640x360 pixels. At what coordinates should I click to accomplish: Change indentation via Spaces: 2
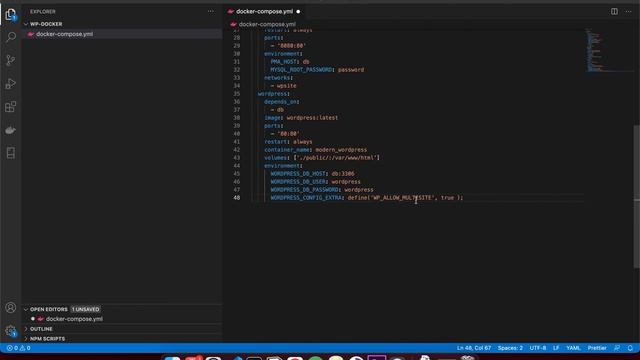510,348
